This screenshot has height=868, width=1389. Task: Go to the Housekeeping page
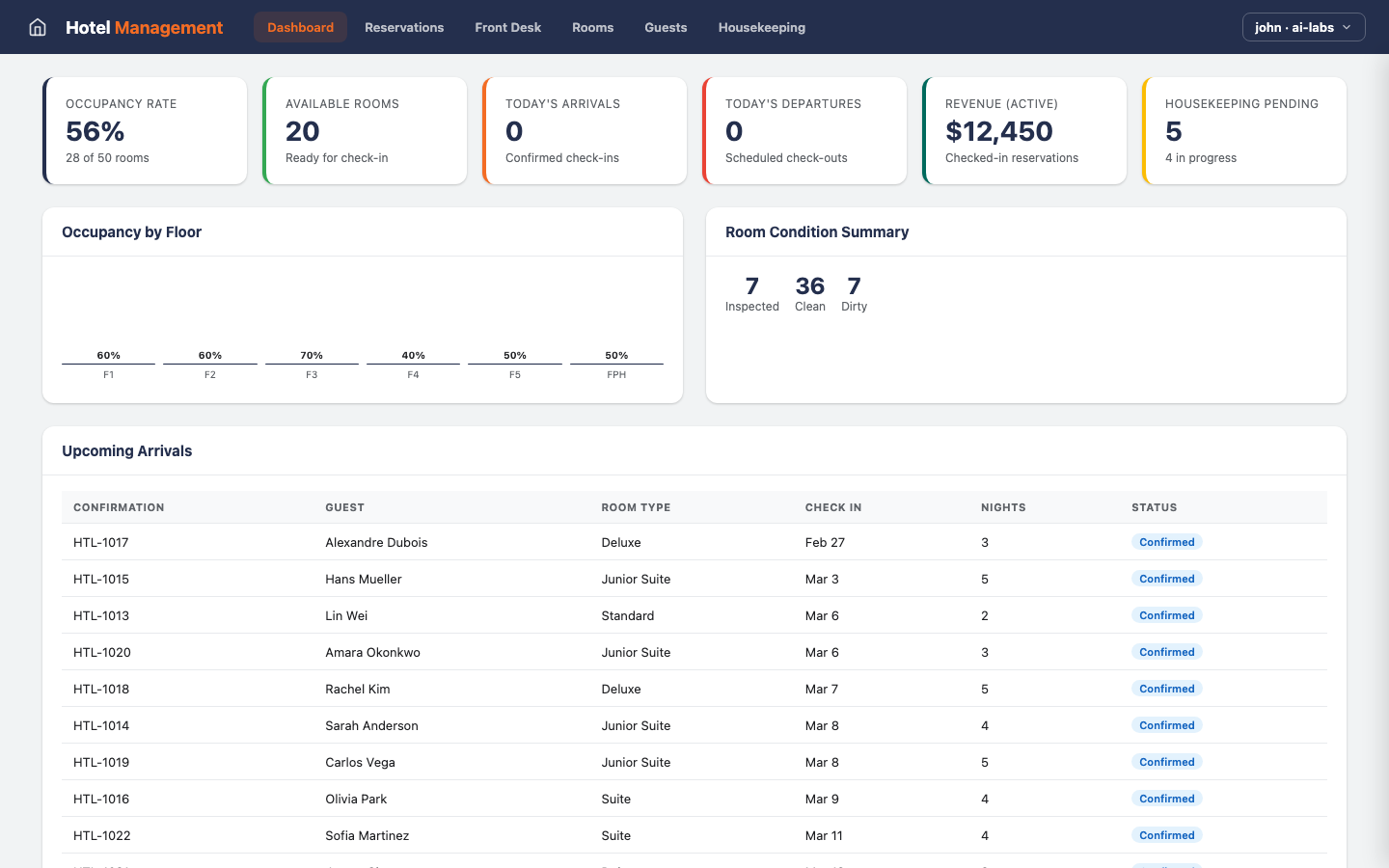click(761, 27)
